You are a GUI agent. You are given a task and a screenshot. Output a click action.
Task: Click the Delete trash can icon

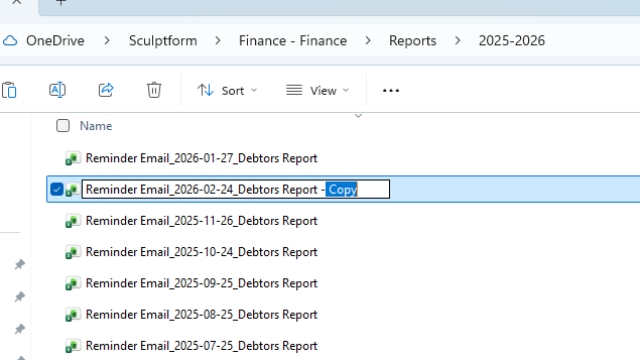point(154,90)
